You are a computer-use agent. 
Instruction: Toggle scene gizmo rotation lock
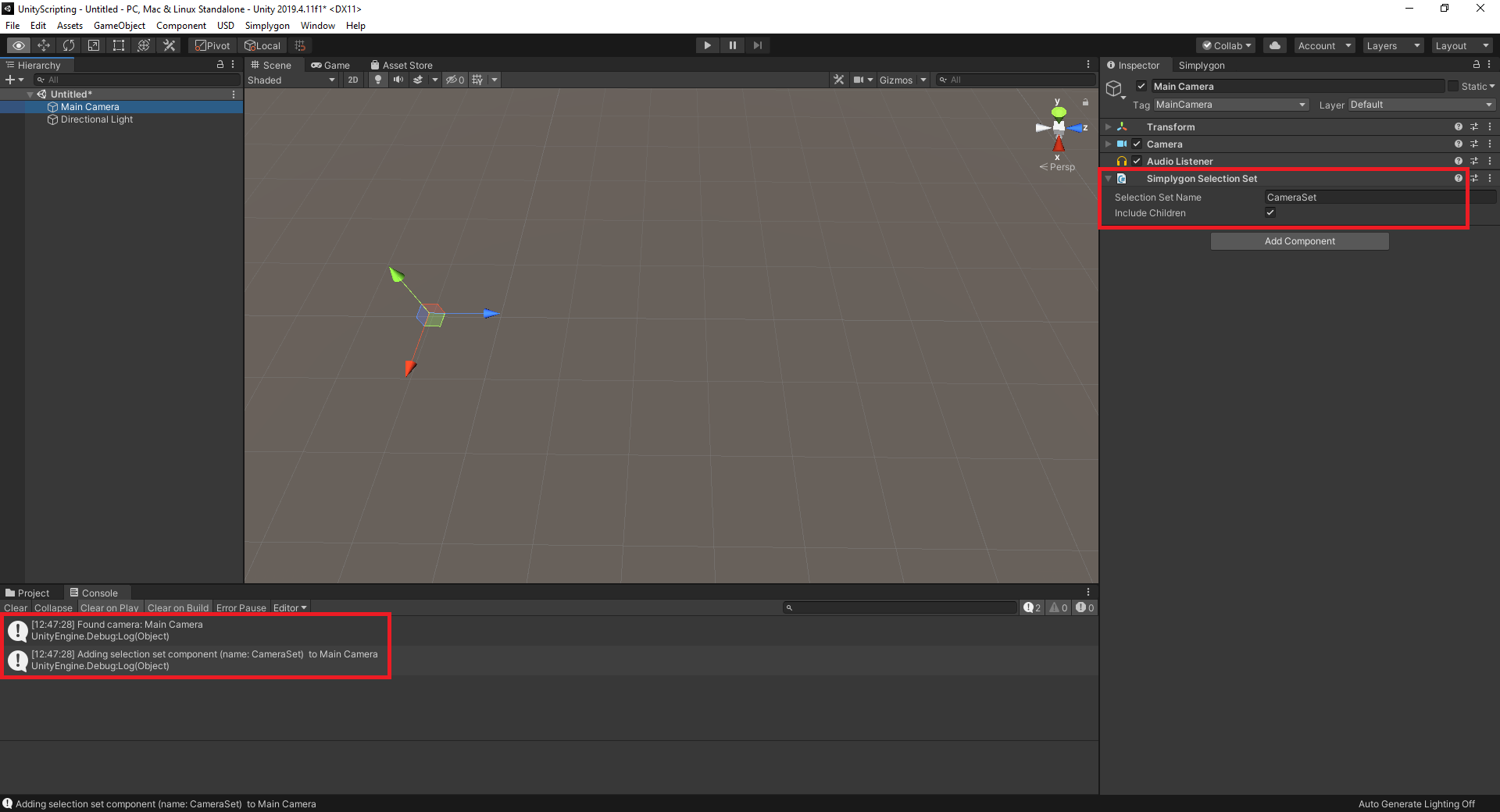pyautogui.click(x=1085, y=102)
